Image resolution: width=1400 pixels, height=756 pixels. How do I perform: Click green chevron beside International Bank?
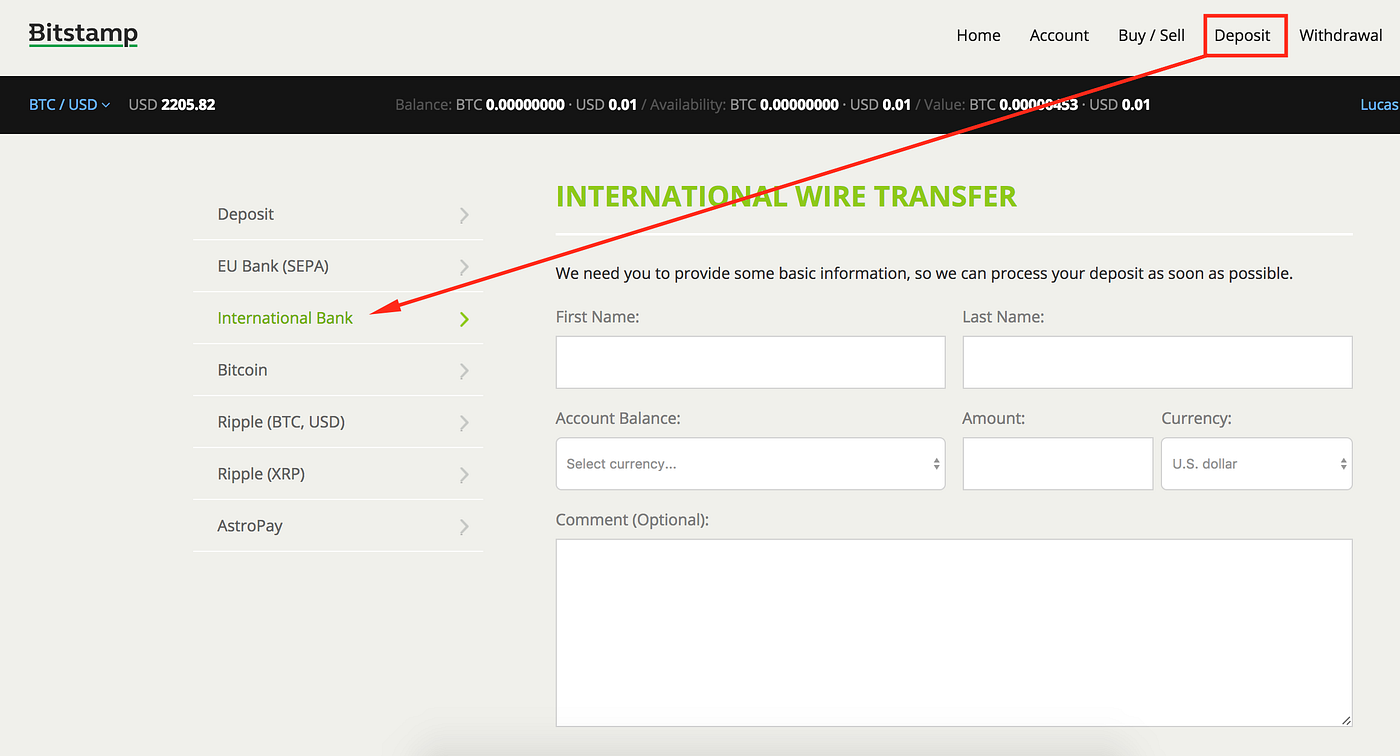point(464,319)
